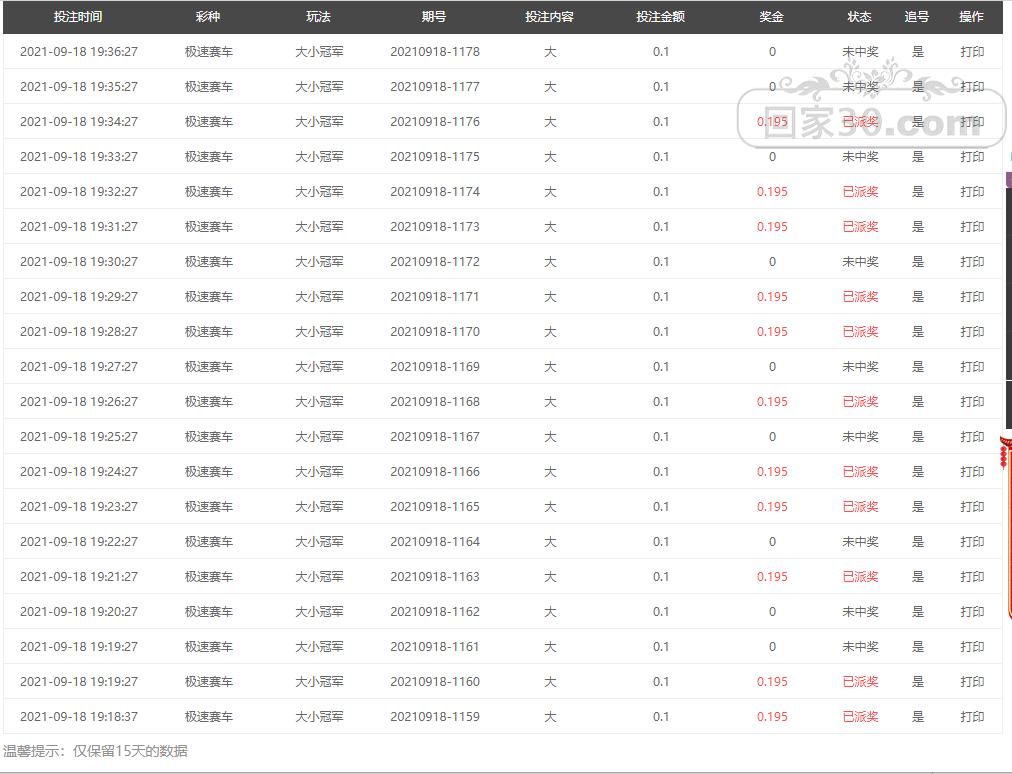Click bet time 2021-09-18 19:36:27

click(79, 52)
